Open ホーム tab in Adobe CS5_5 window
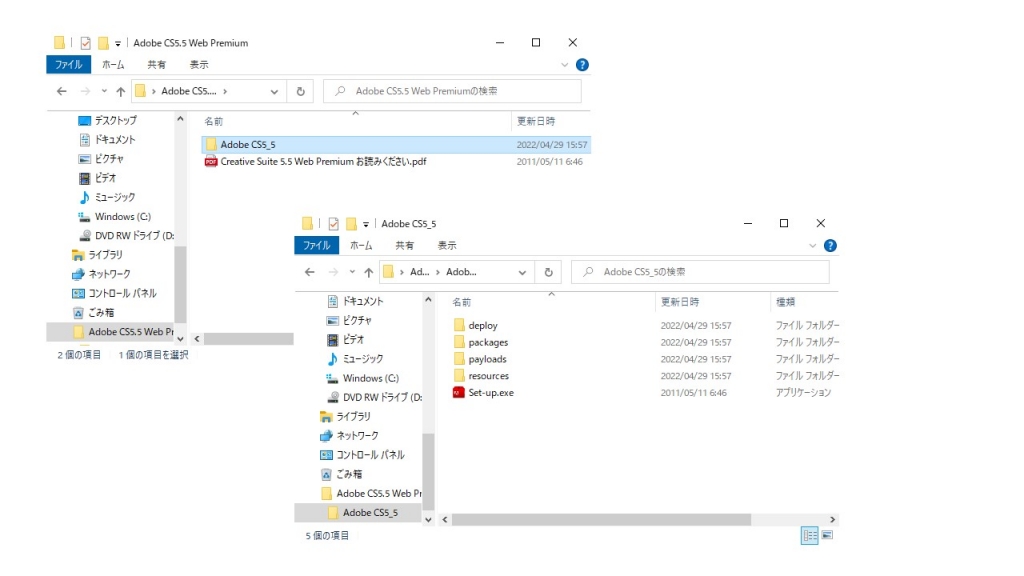The height and width of the screenshot is (576, 1024). [361, 246]
